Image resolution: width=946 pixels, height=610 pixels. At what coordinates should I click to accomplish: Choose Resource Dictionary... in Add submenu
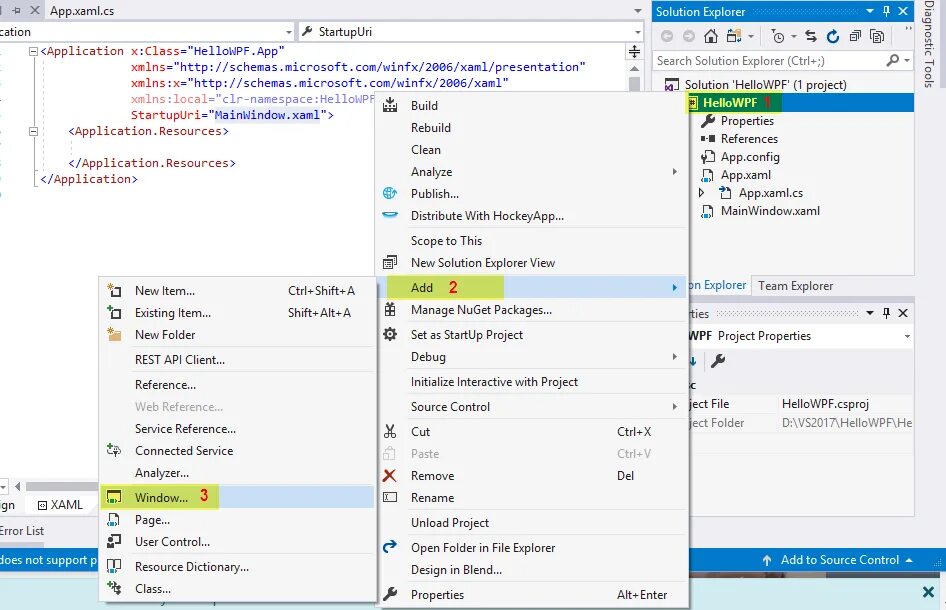(237, 567)
